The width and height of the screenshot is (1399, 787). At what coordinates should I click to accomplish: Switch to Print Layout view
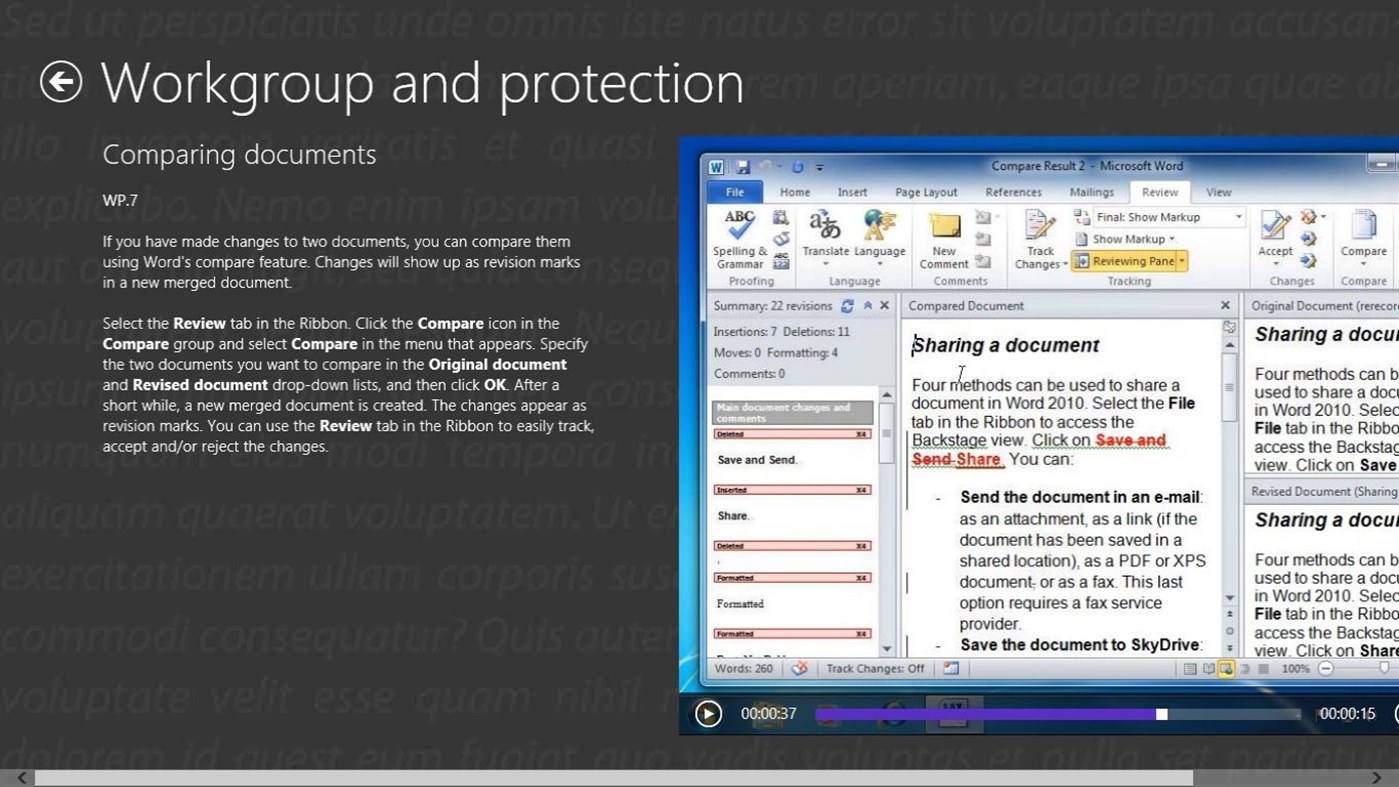(x=1190, y=668)
